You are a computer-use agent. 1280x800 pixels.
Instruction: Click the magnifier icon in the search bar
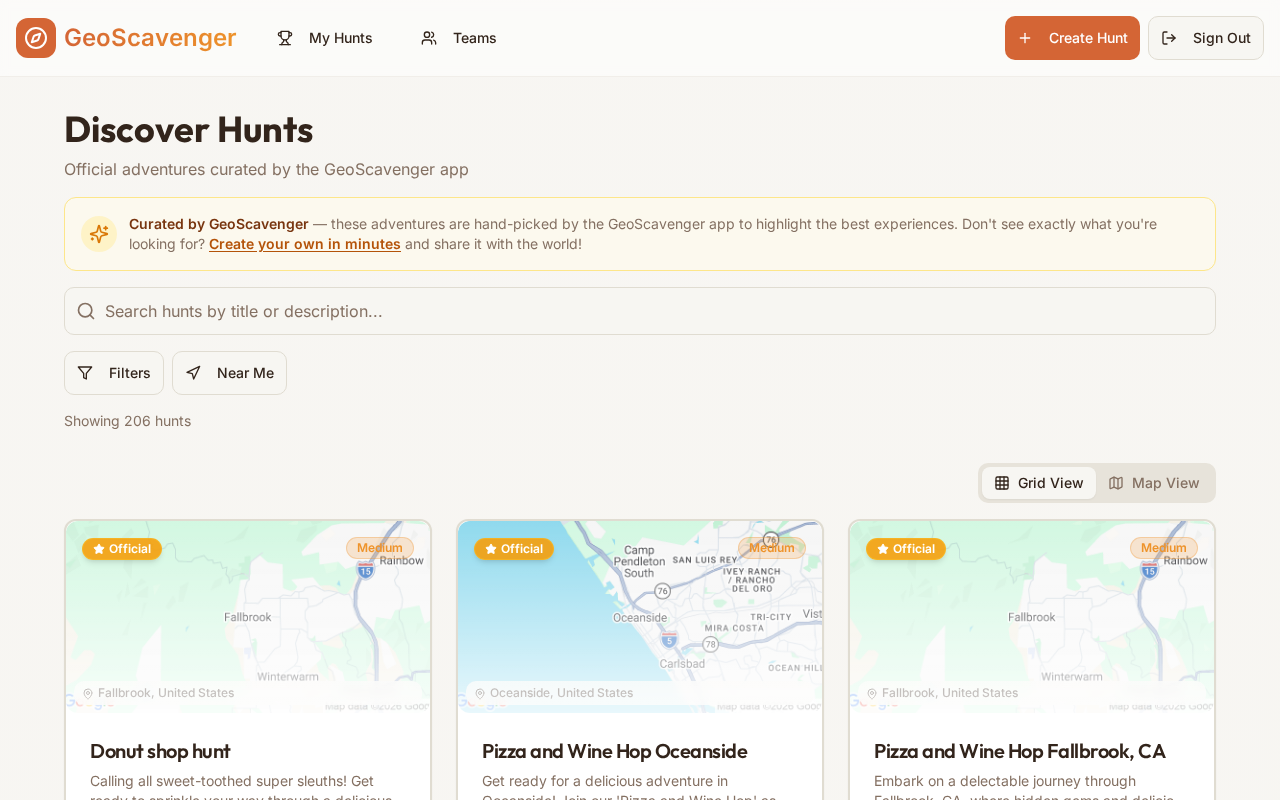coord(86,311)
